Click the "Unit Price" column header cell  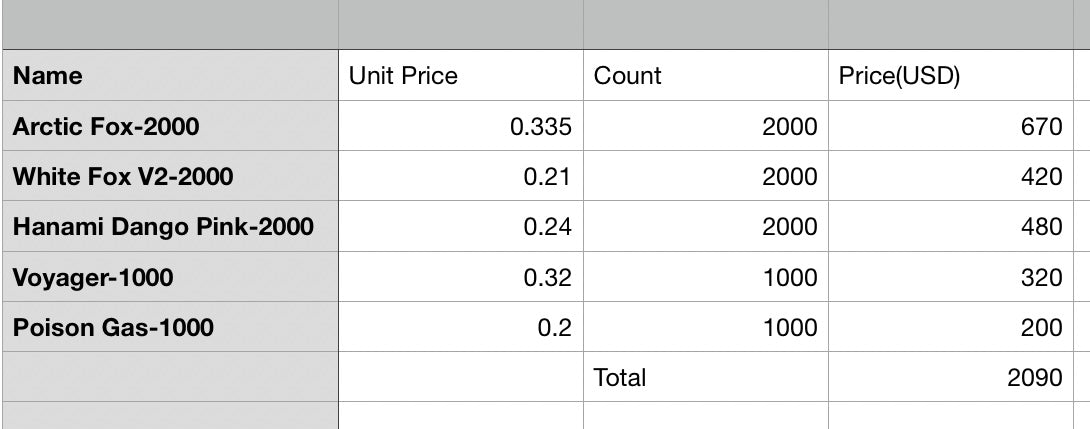point(461,76)
